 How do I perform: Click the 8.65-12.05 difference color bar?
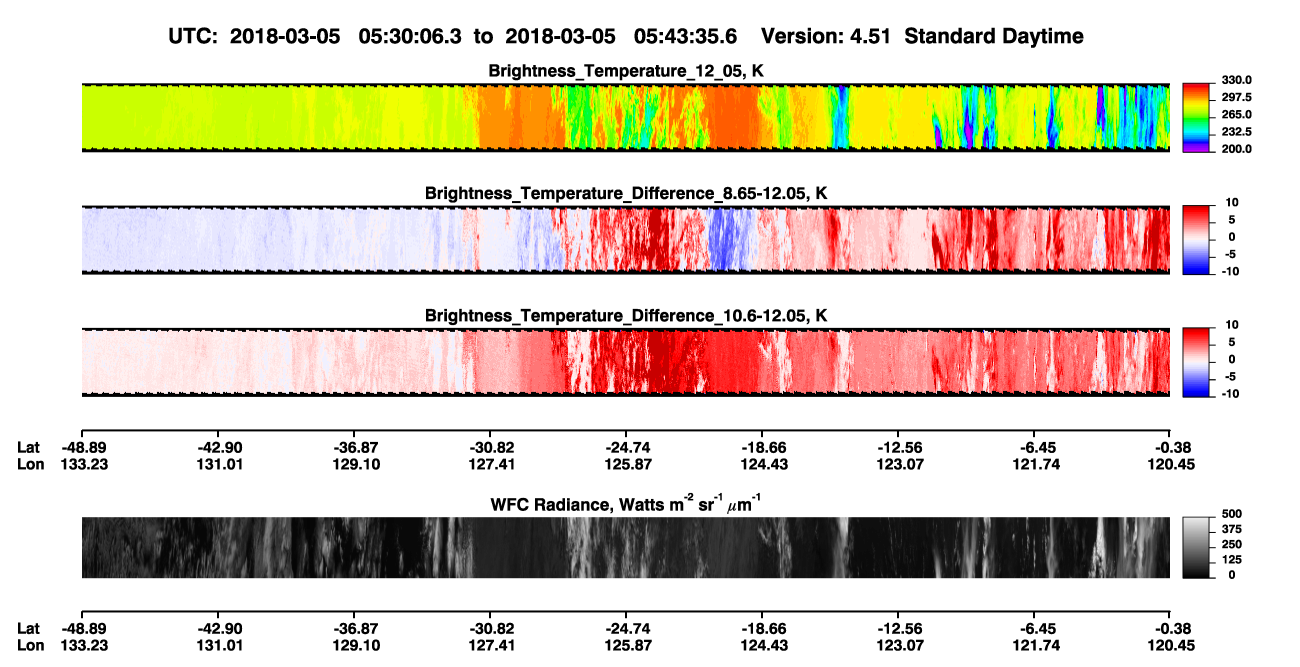pyautogui.click(x=1196, y=238)
